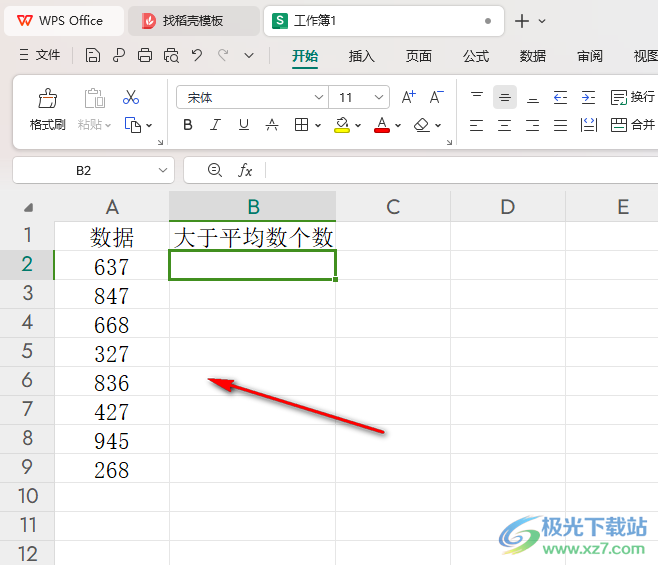Open the 文件 menu
658x565 pixels.
pos(40,55)
